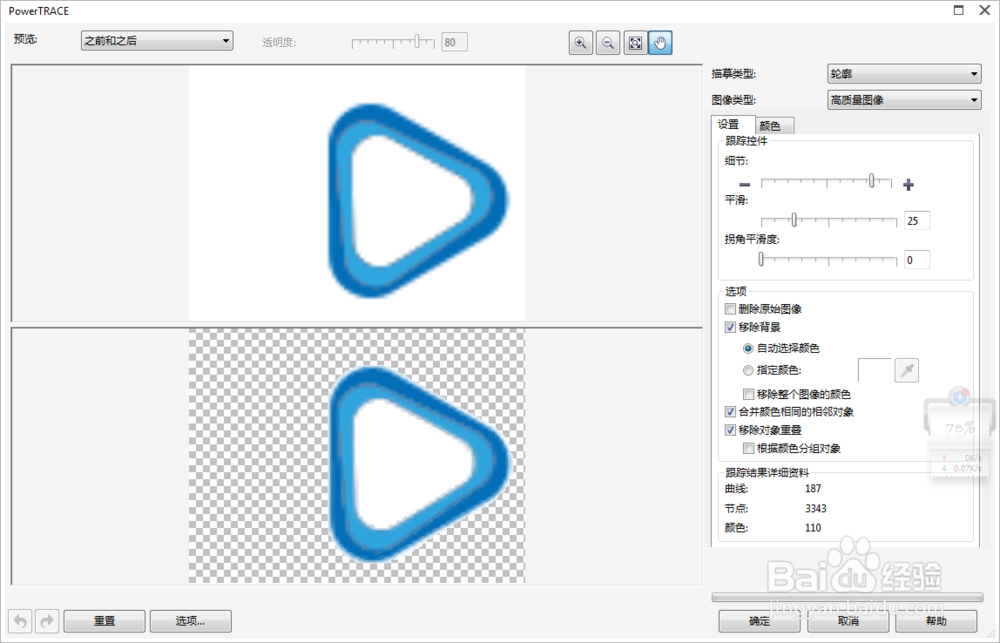Click the undo arrow icon
The height and width of the screenshot is (643, 1000).
tap(20, 621)
